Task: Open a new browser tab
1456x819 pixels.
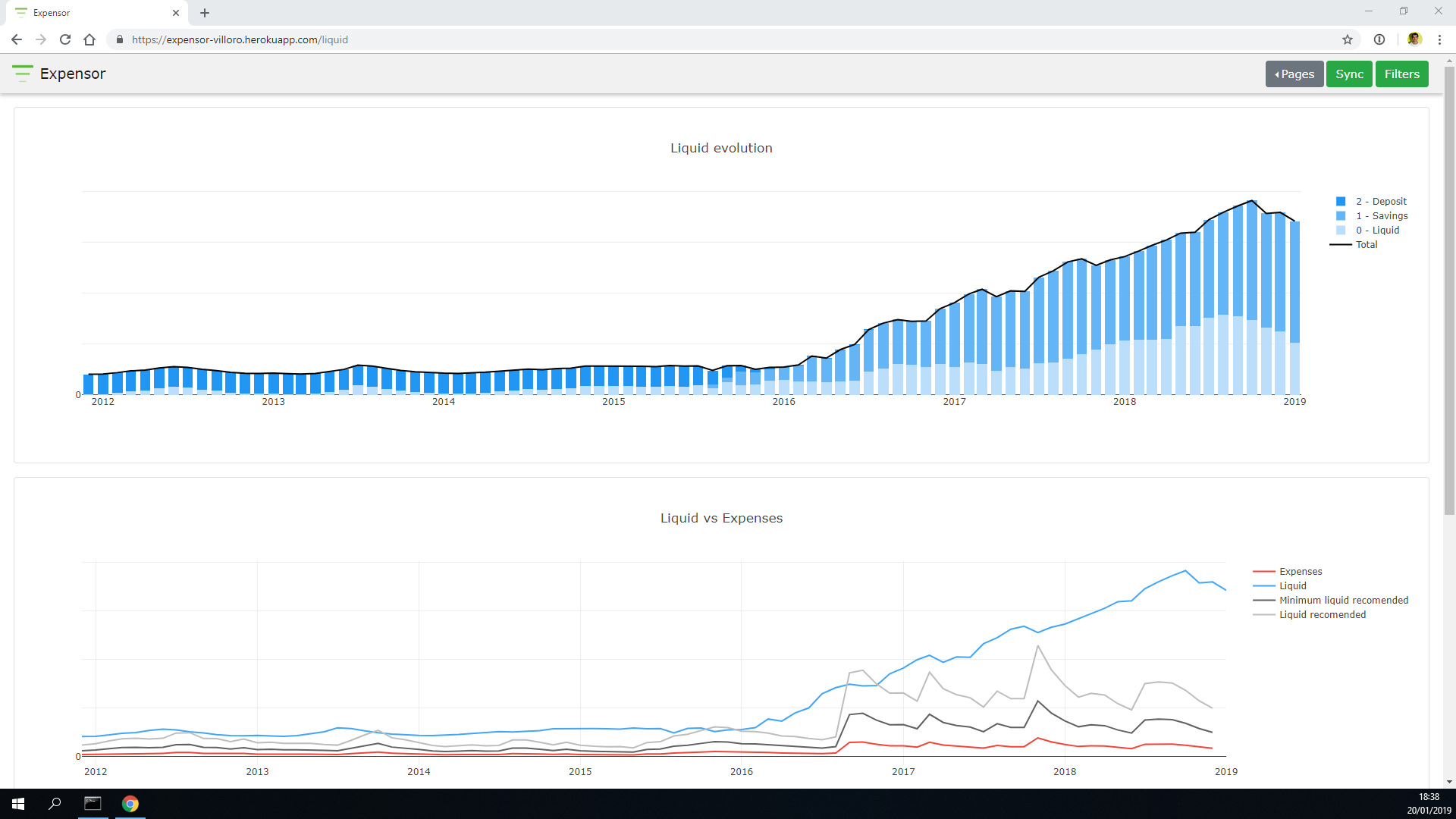Action: (205, 13)
